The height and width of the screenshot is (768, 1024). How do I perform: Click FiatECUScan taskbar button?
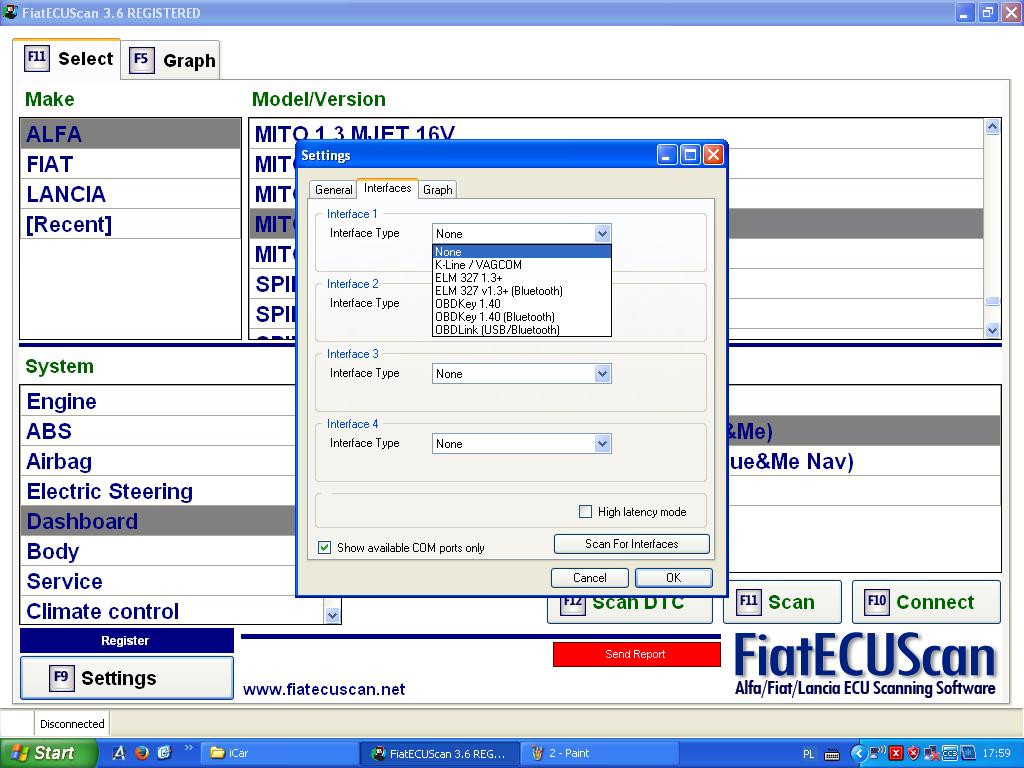click(x=440, y=753)
